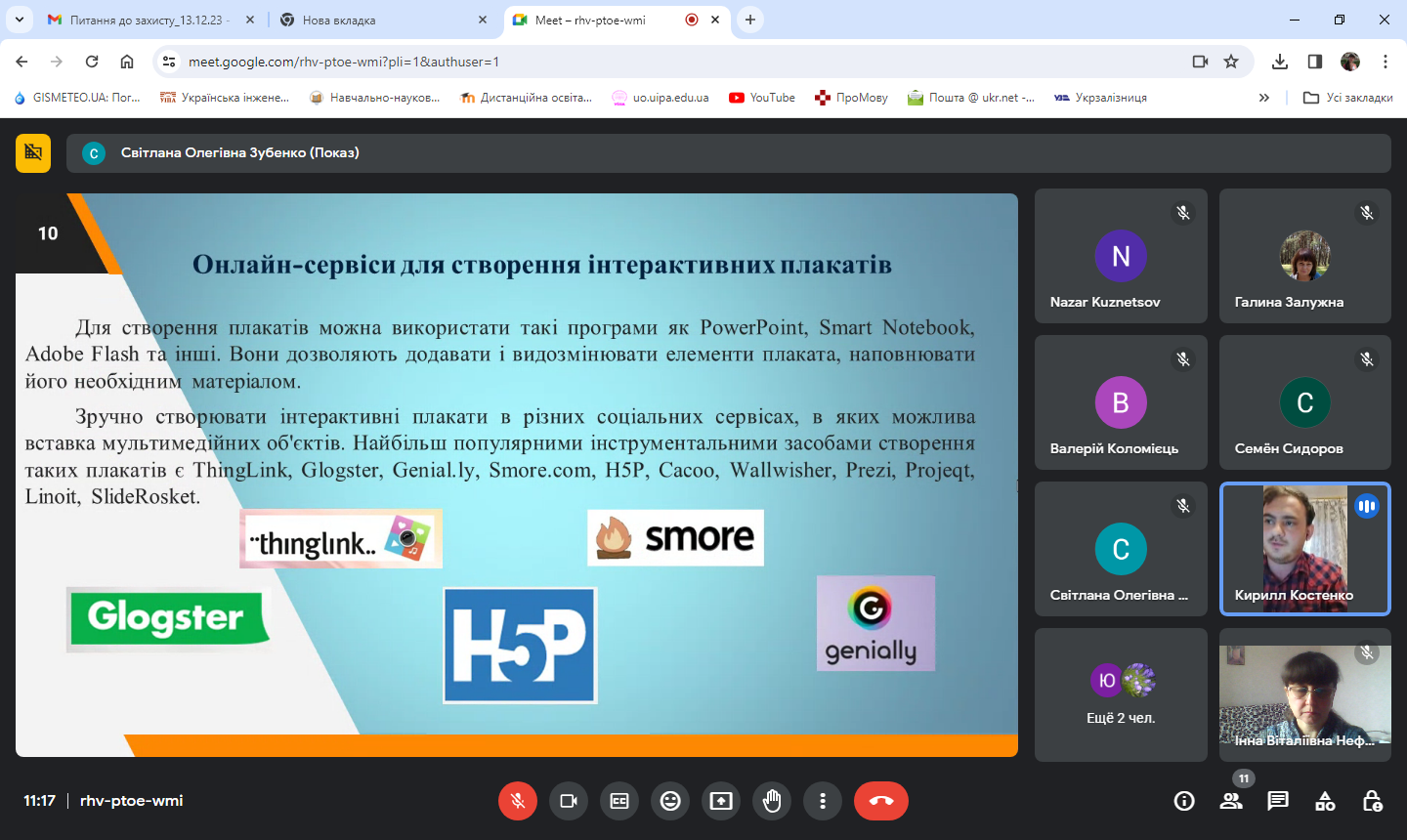Open uo.uipa.edu.ua bookmark
1407x840 pixels.
coord(661,98)
